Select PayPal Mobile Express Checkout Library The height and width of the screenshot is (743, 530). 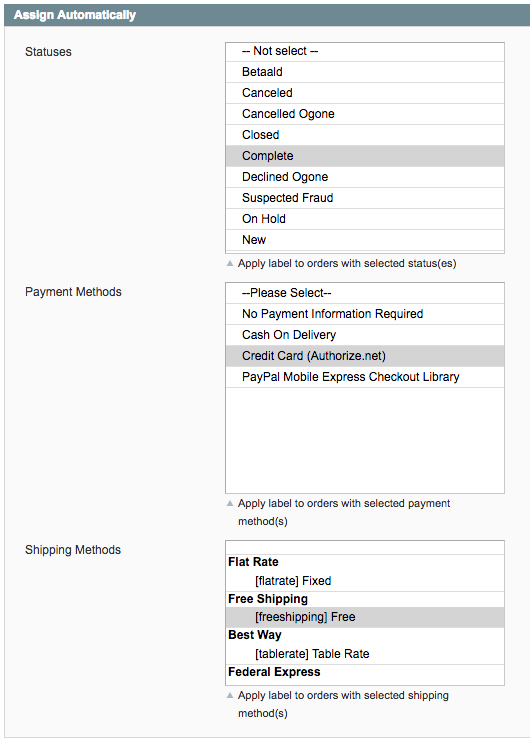pyautogui.click(x=365, y=377)
